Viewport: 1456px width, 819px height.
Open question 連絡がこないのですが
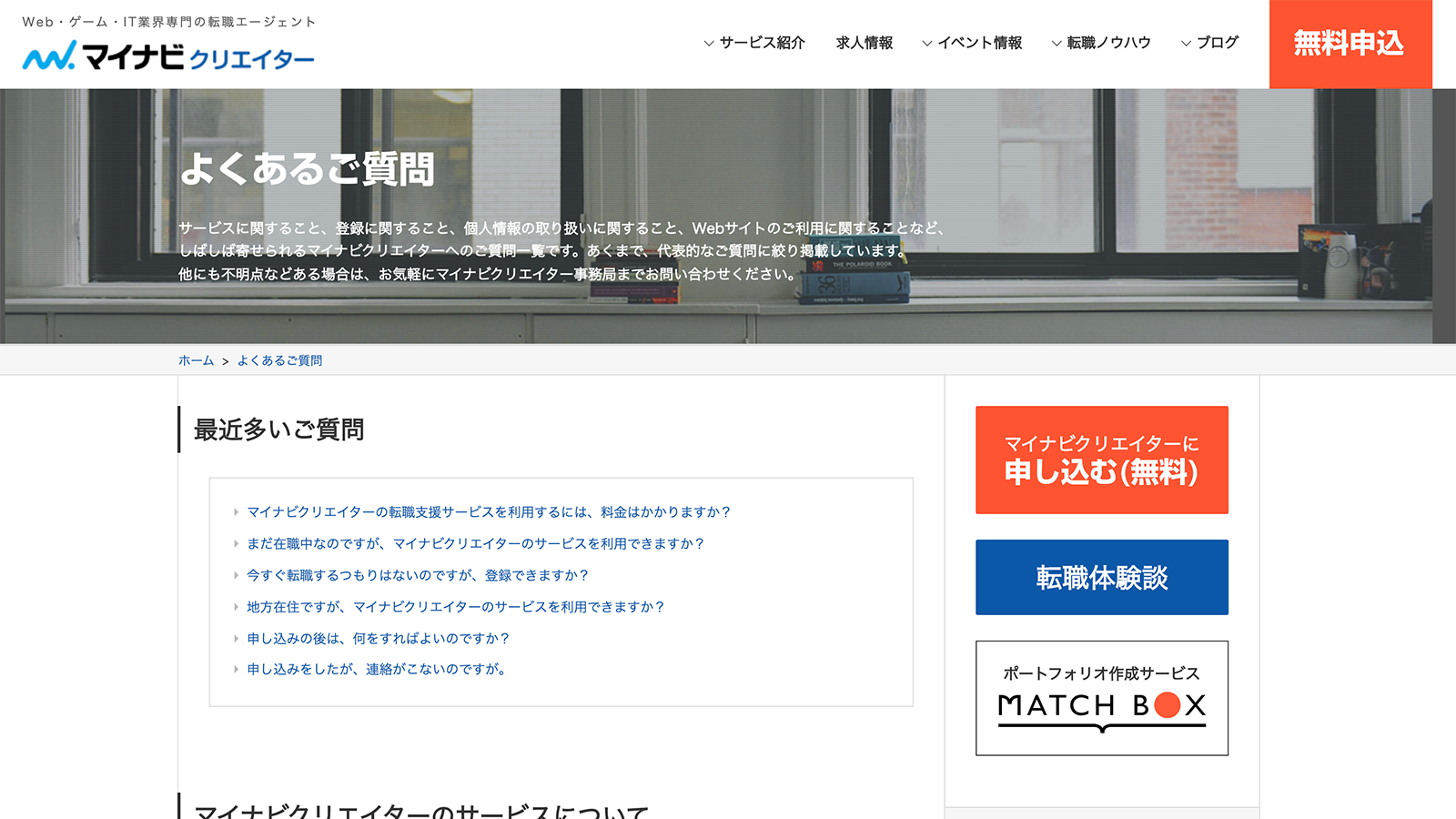pos(376,670)
